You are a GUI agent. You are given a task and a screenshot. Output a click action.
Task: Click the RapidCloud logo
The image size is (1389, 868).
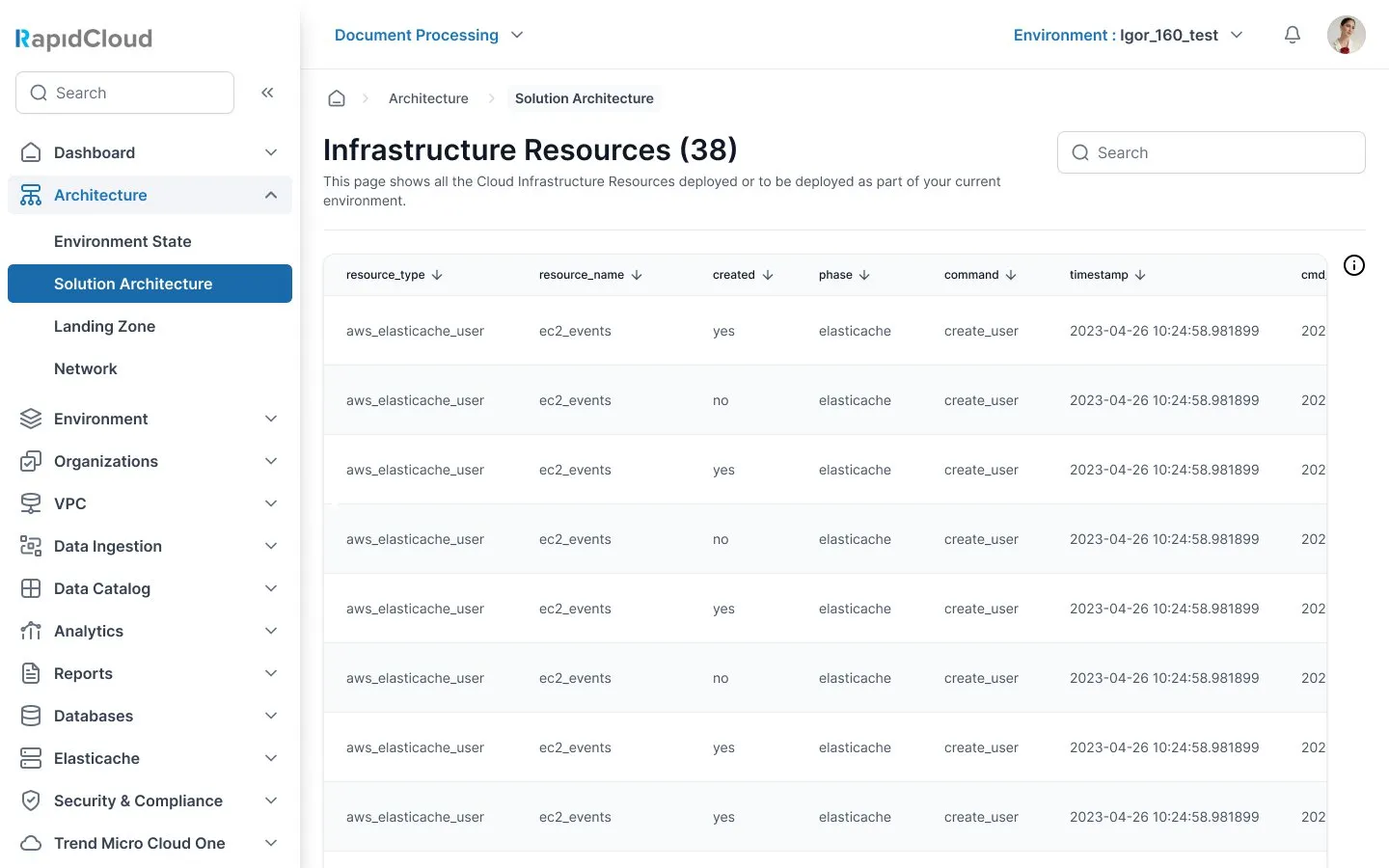[84, 39]
